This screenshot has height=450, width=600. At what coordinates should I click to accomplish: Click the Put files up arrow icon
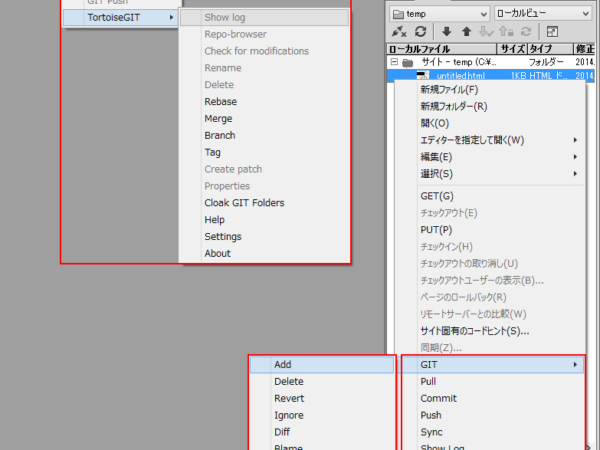coord(466,32)
